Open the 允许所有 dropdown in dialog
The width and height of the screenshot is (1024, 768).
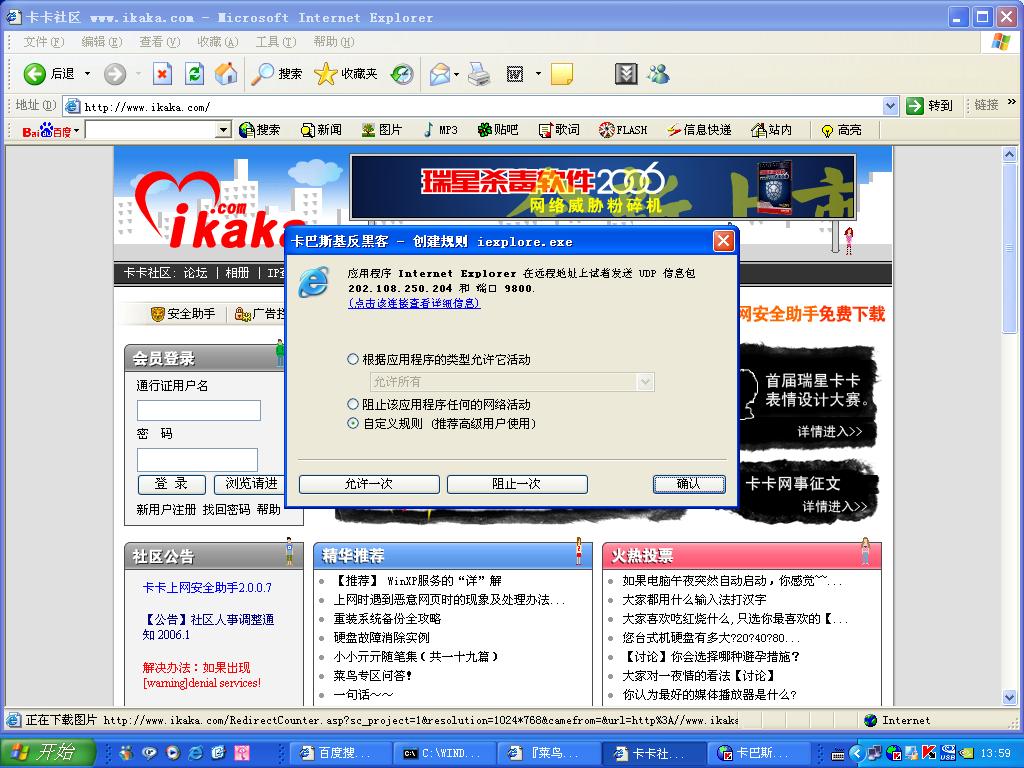[x=645, y=382]
